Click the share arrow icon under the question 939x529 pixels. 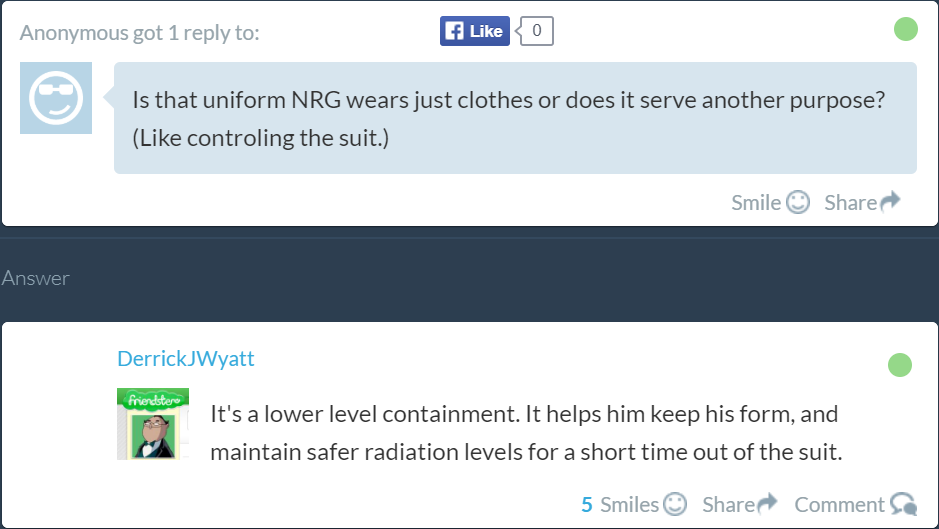pos(890,202)
